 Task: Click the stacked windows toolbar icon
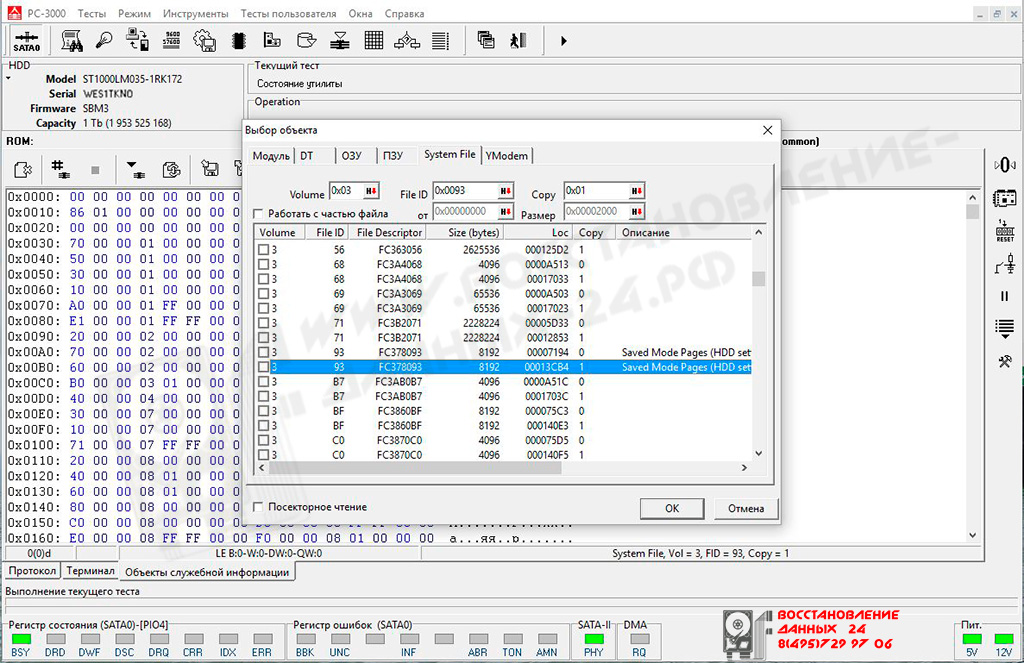pyautogui.click(x=486, y=40)
